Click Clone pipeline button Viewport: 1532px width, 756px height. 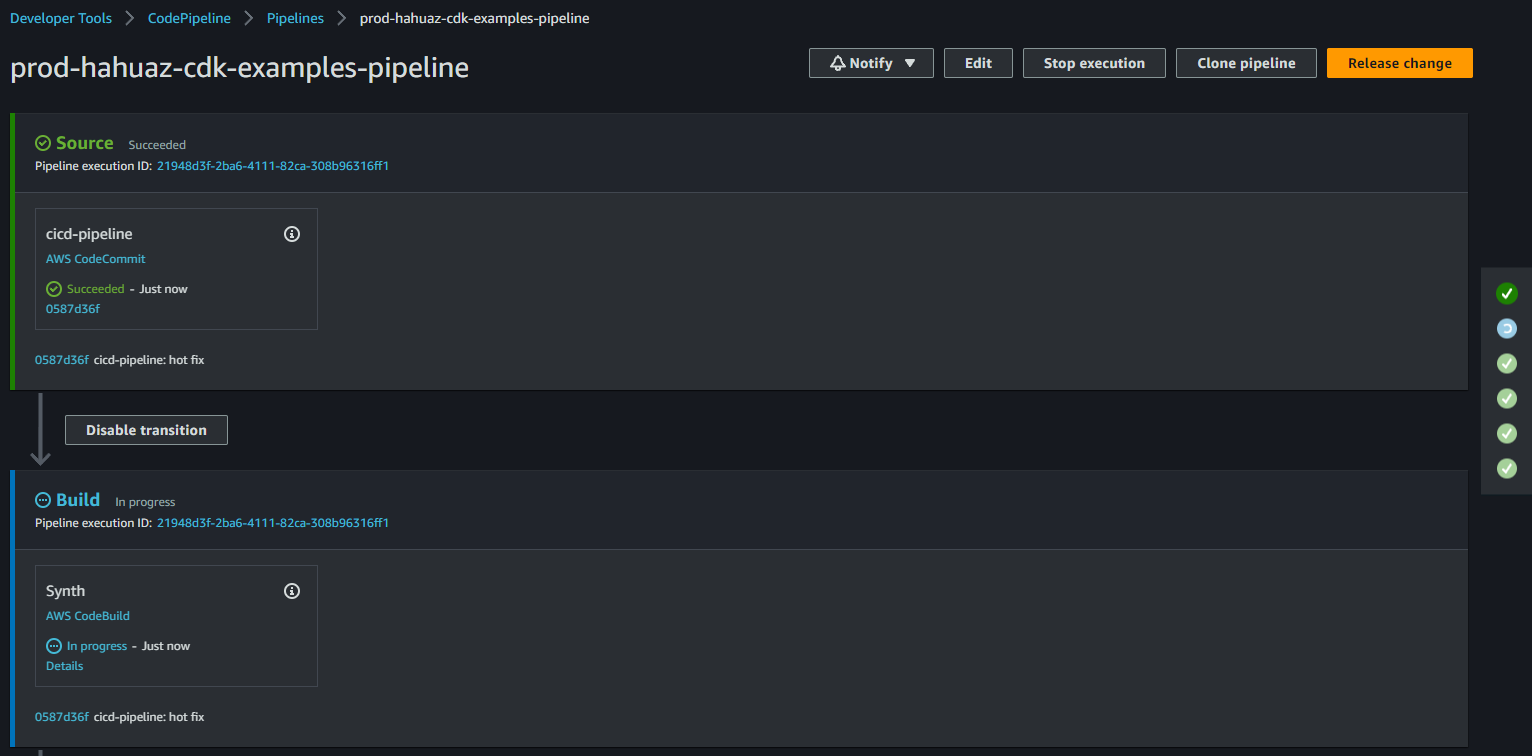point(1246,63)
